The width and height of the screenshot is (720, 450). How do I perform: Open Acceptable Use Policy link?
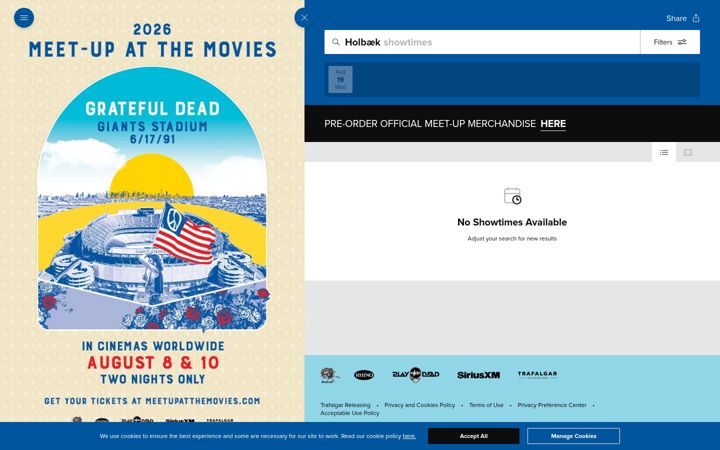[350, 413]
